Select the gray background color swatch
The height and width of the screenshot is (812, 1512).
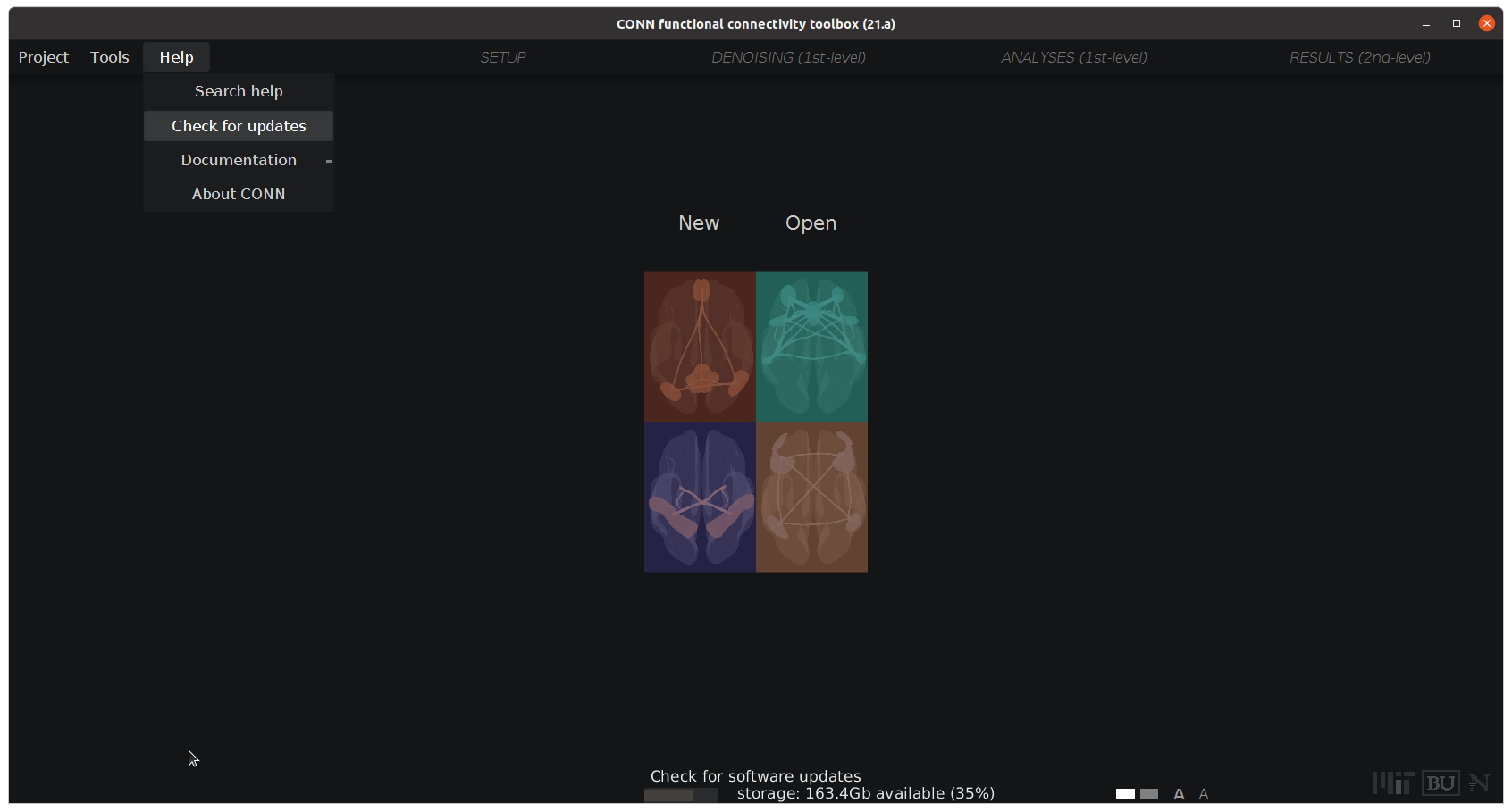point(1149,794)
